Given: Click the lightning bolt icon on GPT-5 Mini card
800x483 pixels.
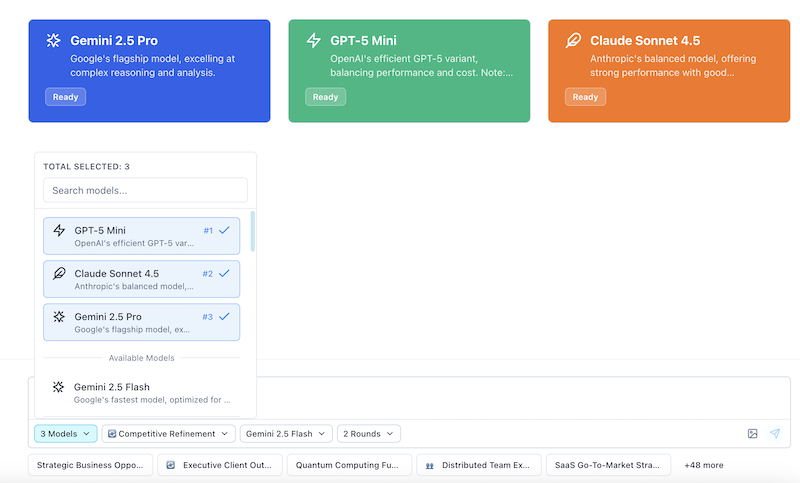Looking at the screenshot, I should click(x=313, y=41).
